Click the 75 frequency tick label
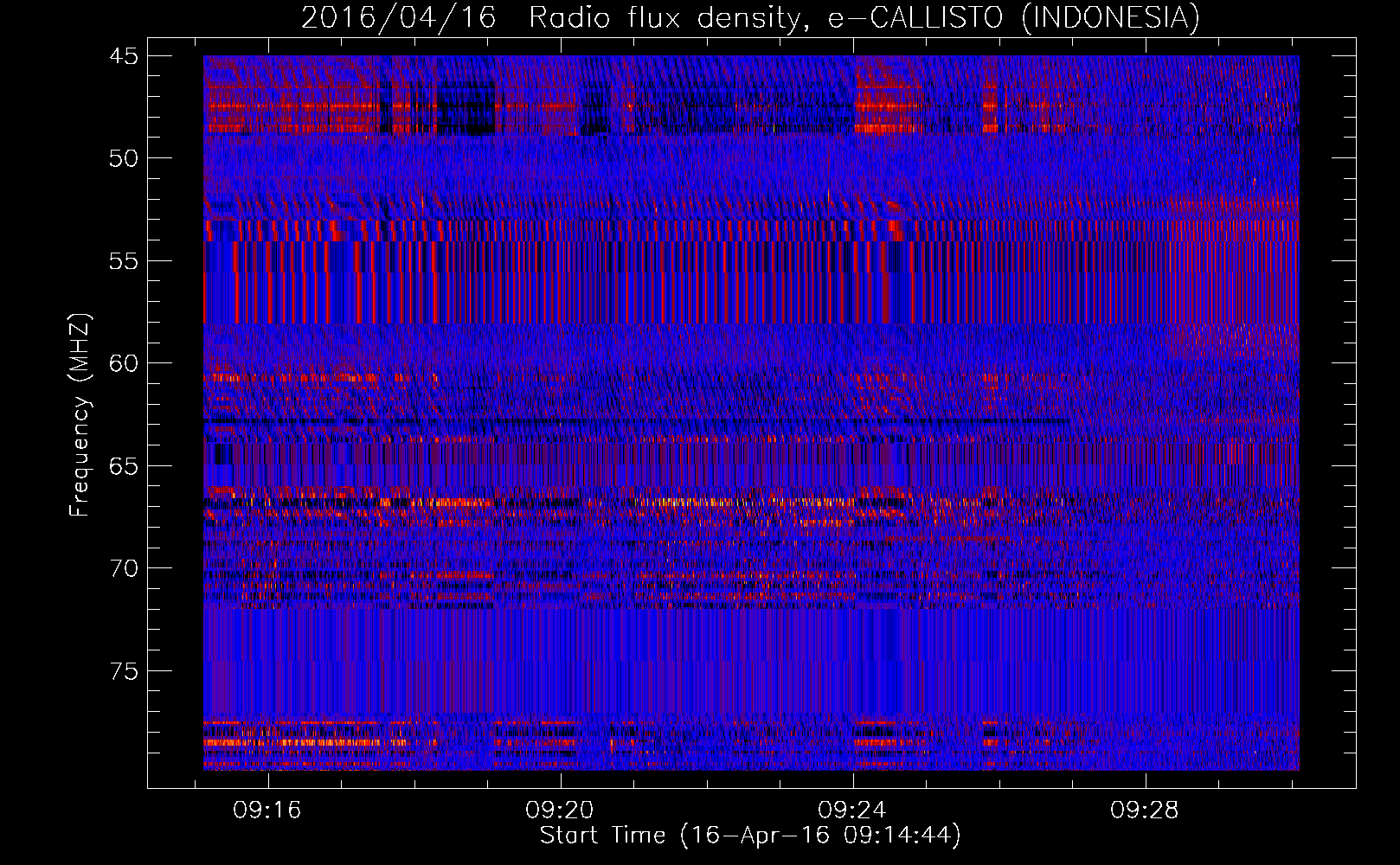The width and height of the screenshot is (1400, 865). (x=124, y=671)
